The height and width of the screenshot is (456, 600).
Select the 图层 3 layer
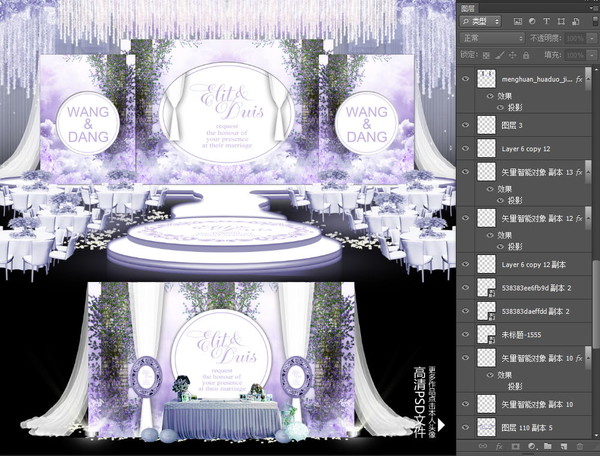(525, 125)
